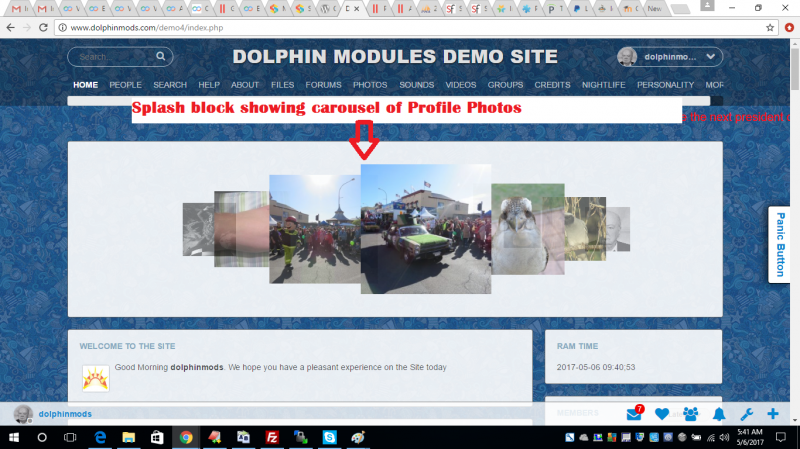Bookmark the page with the star icon
This screenshot has width=800, height=449.
click(x=770, y=28)
